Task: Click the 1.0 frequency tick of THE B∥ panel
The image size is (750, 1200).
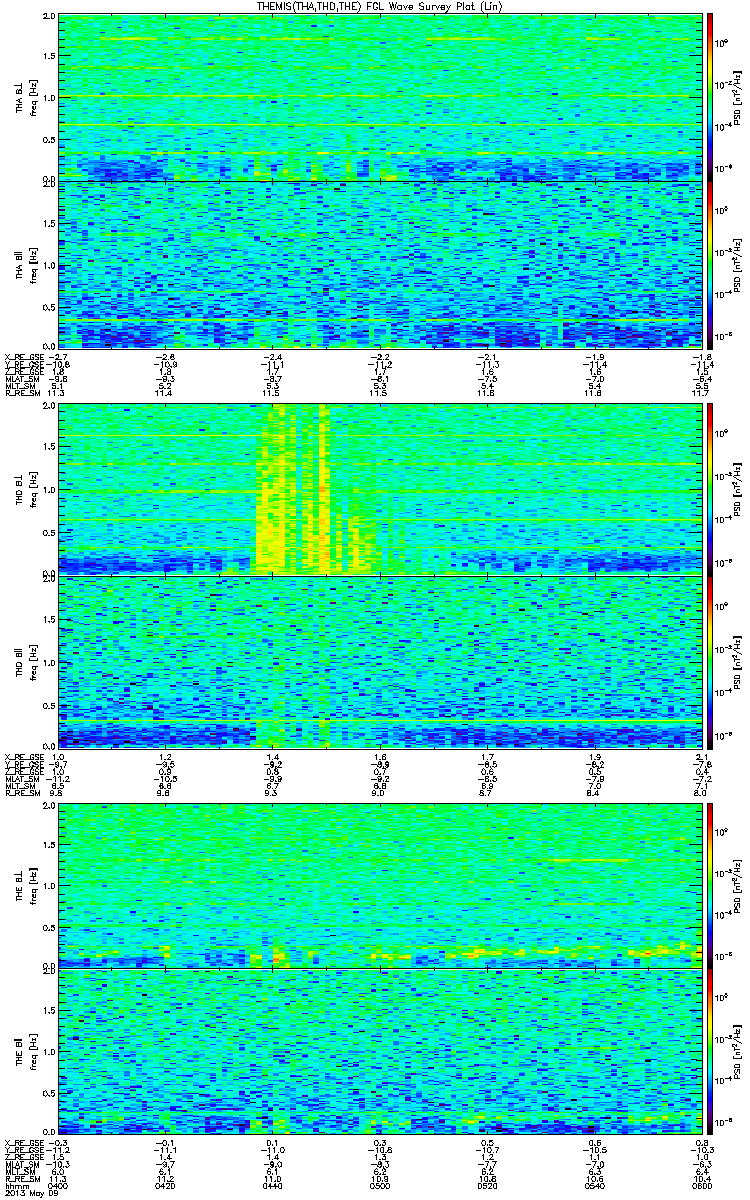Action: tap(48, 1051)
